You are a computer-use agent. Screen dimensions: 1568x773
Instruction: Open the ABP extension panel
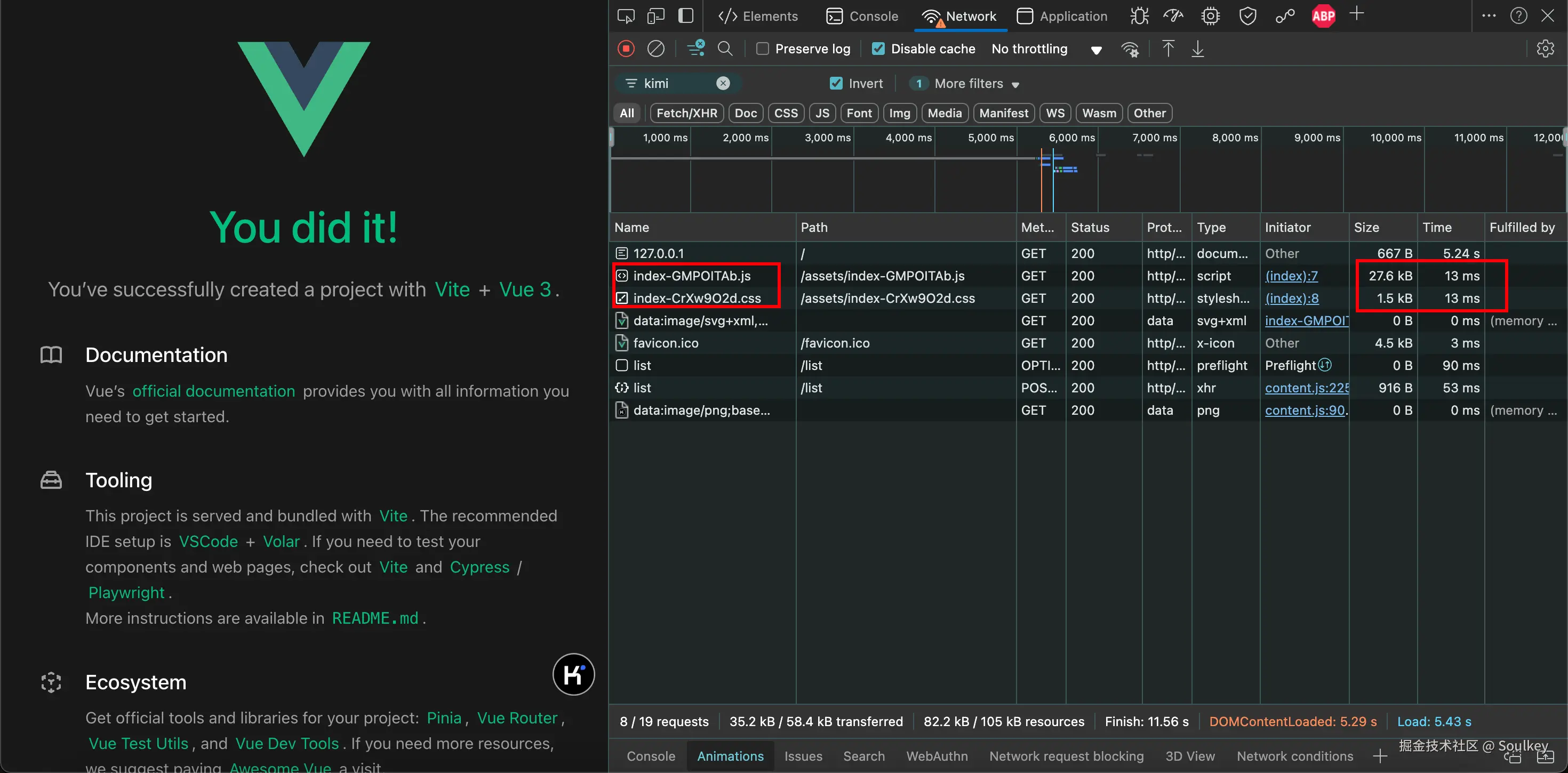tap(1323, 16)
